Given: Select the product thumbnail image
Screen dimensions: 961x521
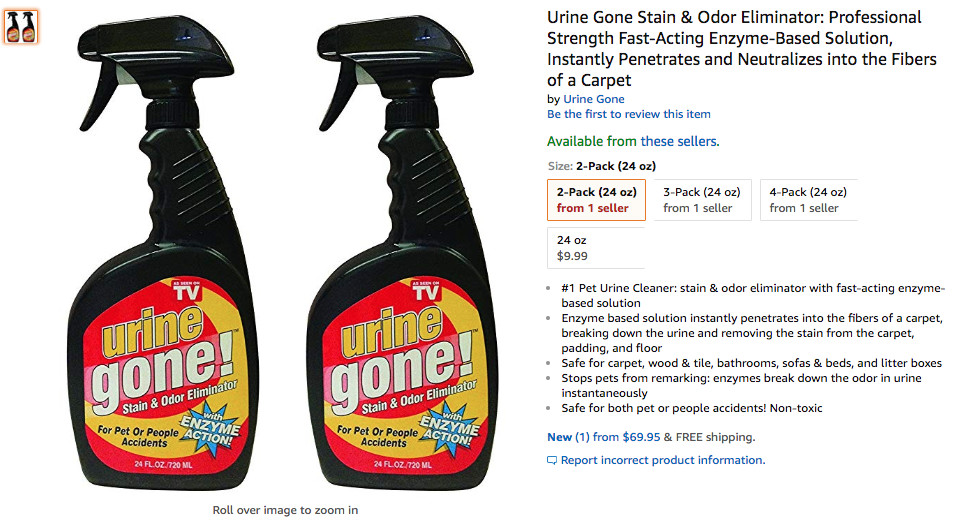Looking at the screenshot, I should (x=21, y=26).
